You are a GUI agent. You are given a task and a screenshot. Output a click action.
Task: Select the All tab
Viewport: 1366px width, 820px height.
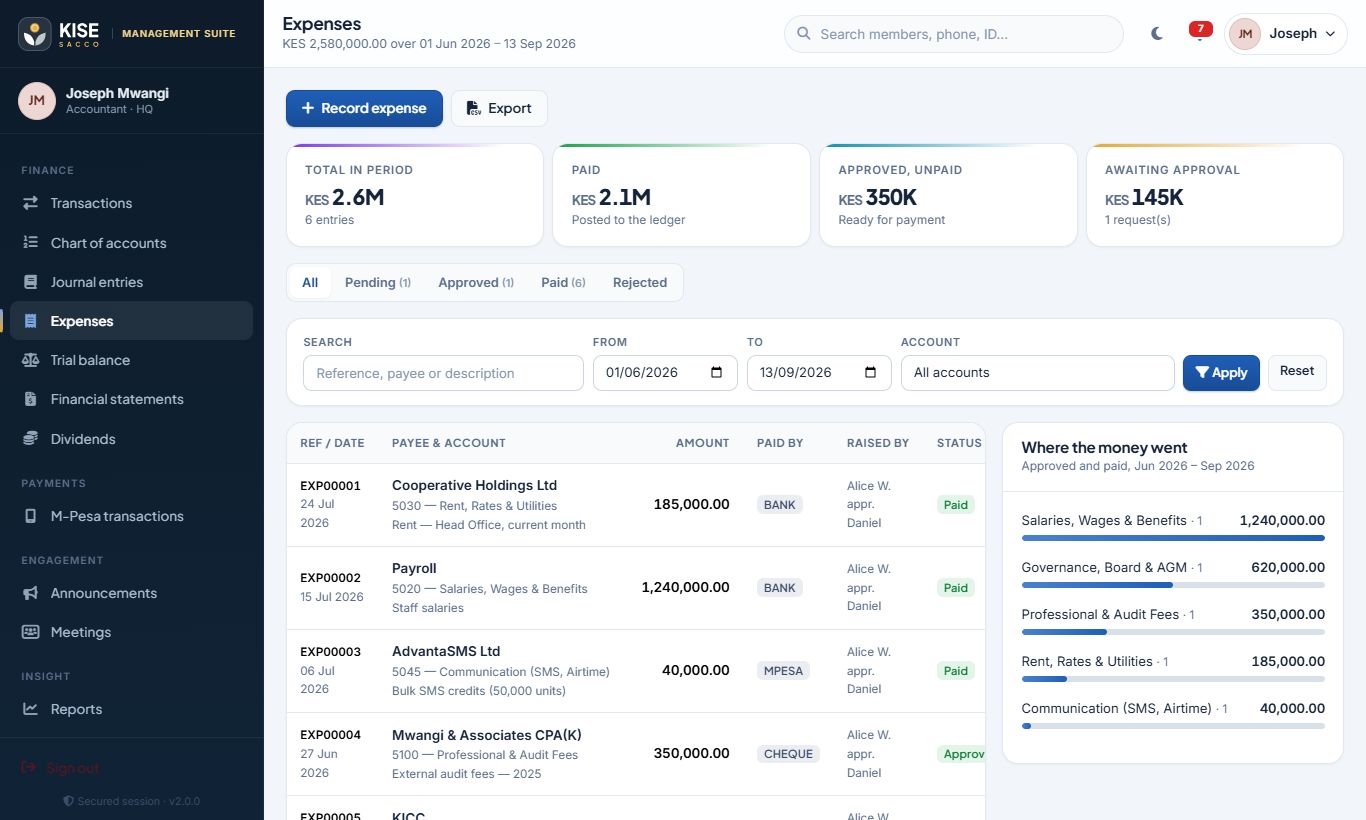coord(310,282)
